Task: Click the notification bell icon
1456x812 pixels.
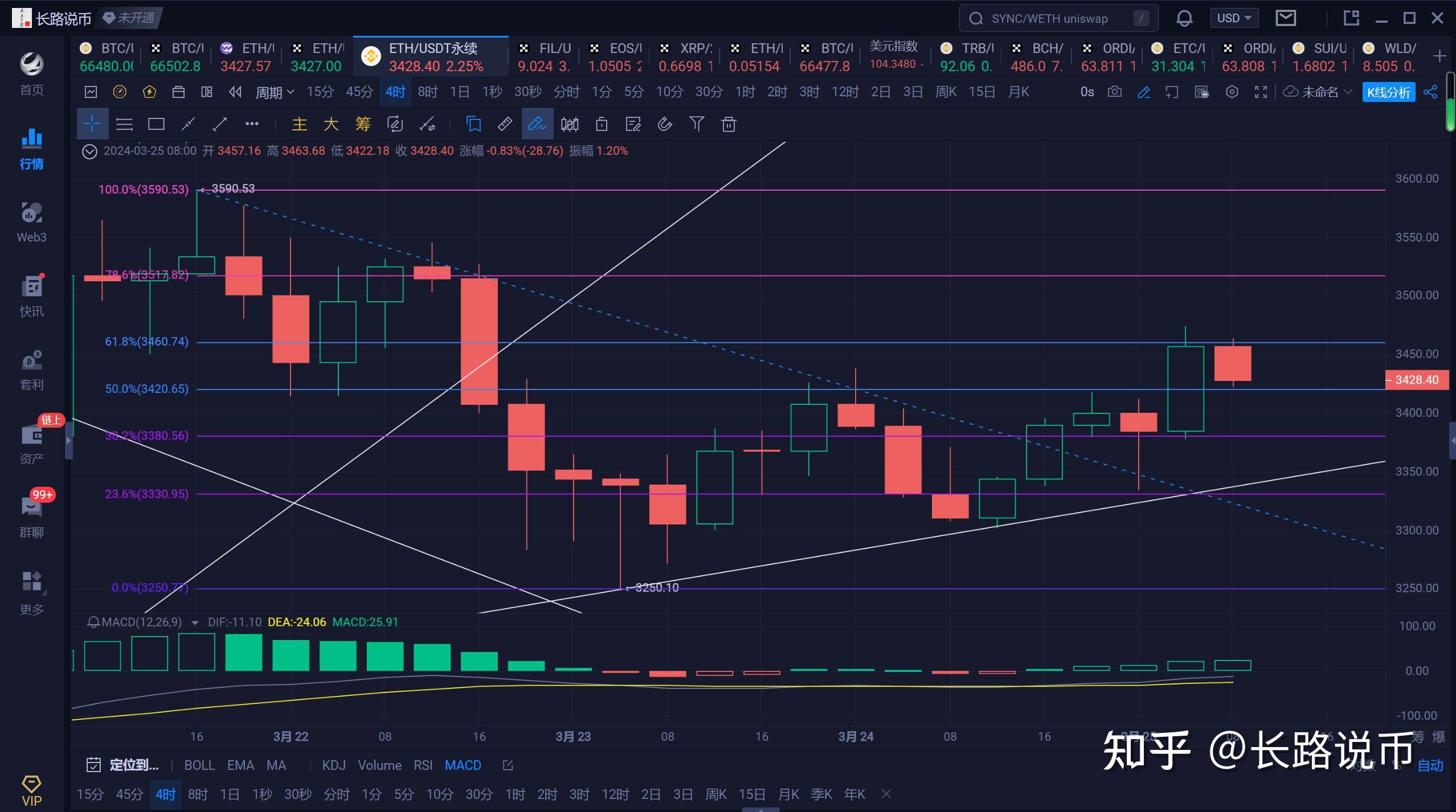Action: point(1184,18)
